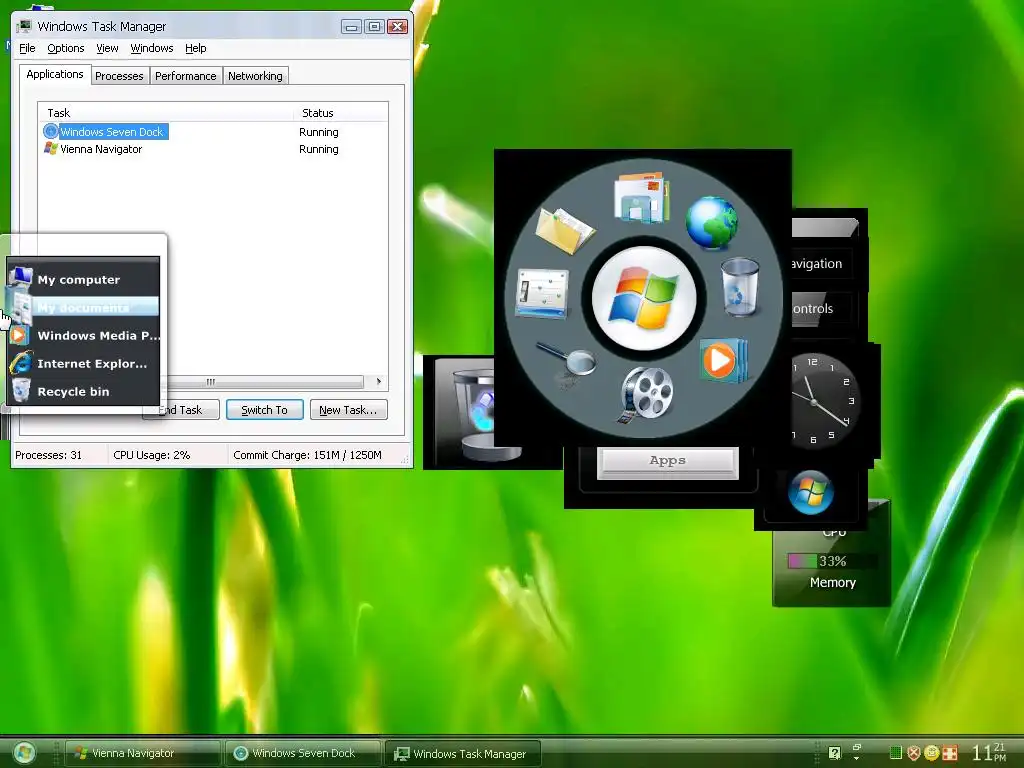Viewport: 1024px width, 768px height.
Task: Click the red square tray icon beside the clock
Action: [x=950, y=753]
